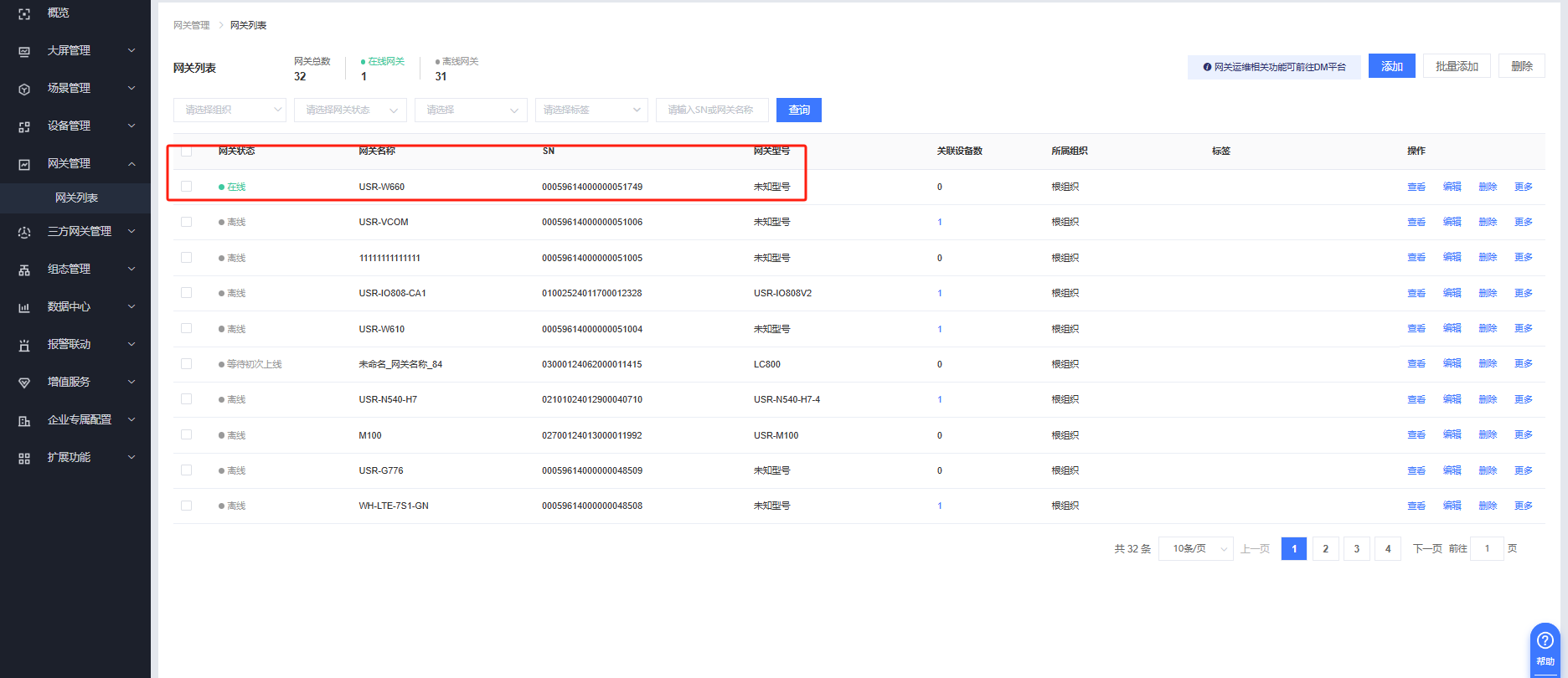The height and width of the screenshot is (678, 1568).
Task: Select the checkbox for USR-W660 gateway
Action: click(186, 187)
